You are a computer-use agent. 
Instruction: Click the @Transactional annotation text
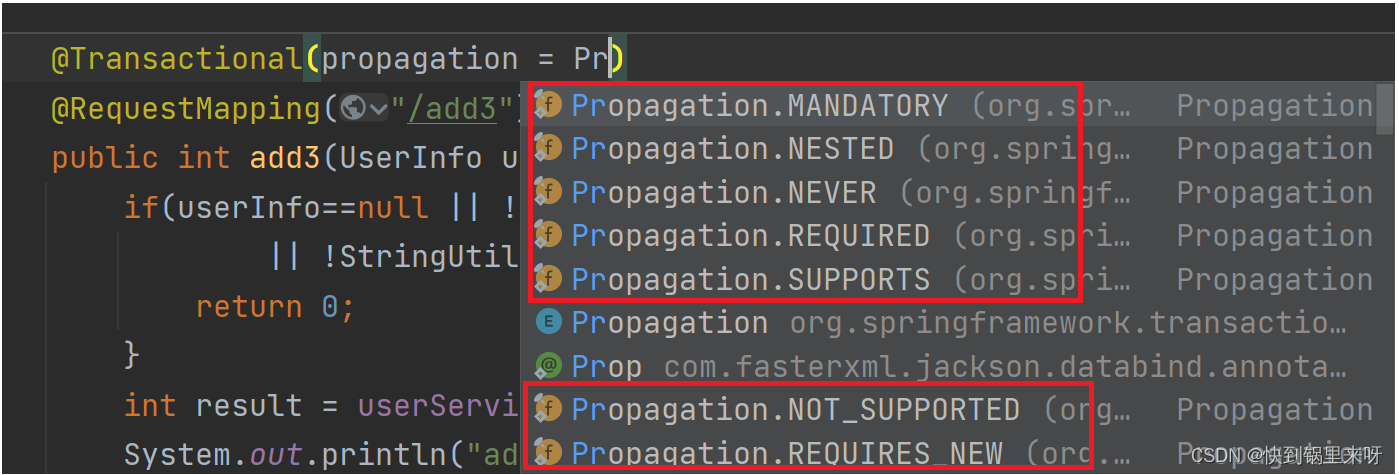[176, 59]
